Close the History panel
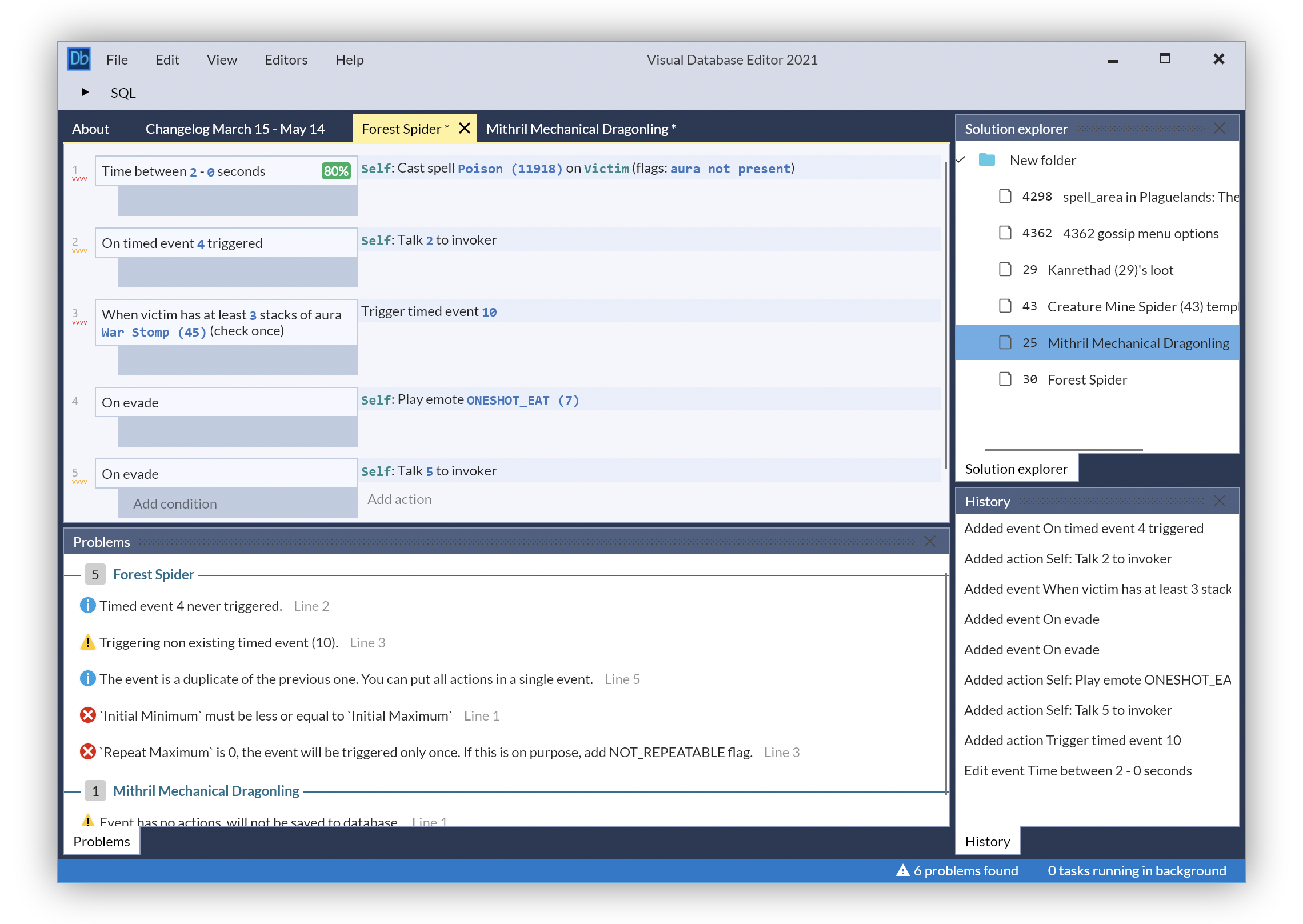The width and height of the screenshot is (1303, 924). [x=1219, y=501]
